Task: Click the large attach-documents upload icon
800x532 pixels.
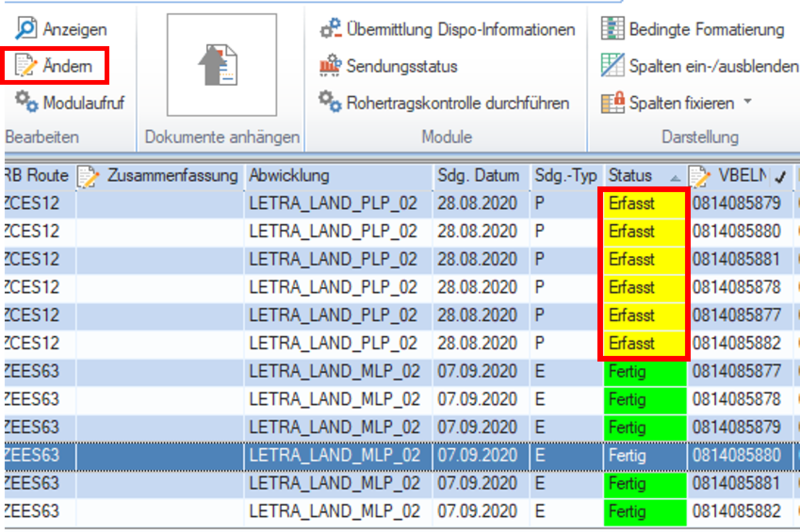Action: (218, 65)
